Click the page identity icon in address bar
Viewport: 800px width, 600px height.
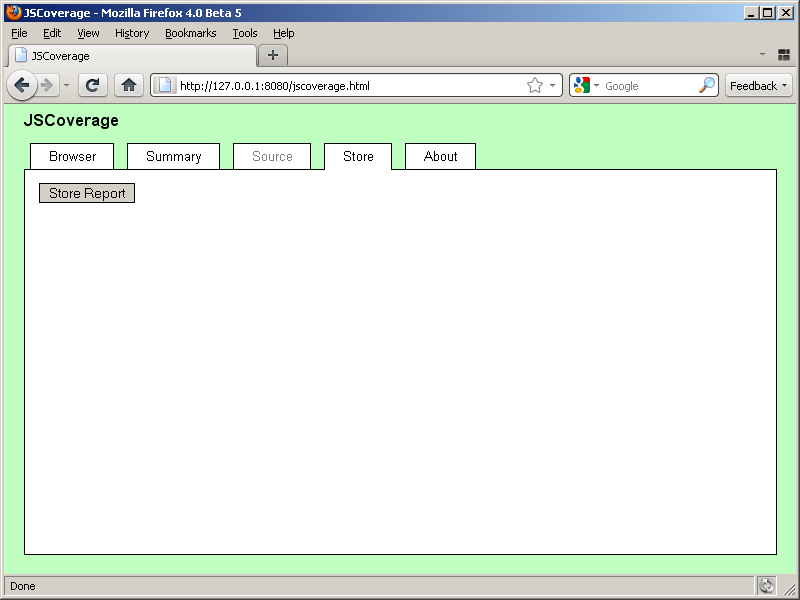click(165, 85)
